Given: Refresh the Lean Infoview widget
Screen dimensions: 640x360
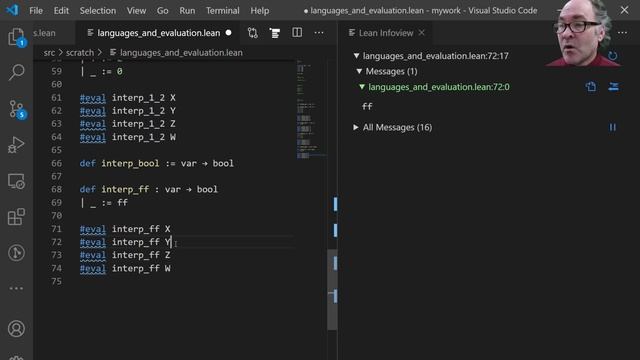Looking at the screenshot, I should 612,56.
